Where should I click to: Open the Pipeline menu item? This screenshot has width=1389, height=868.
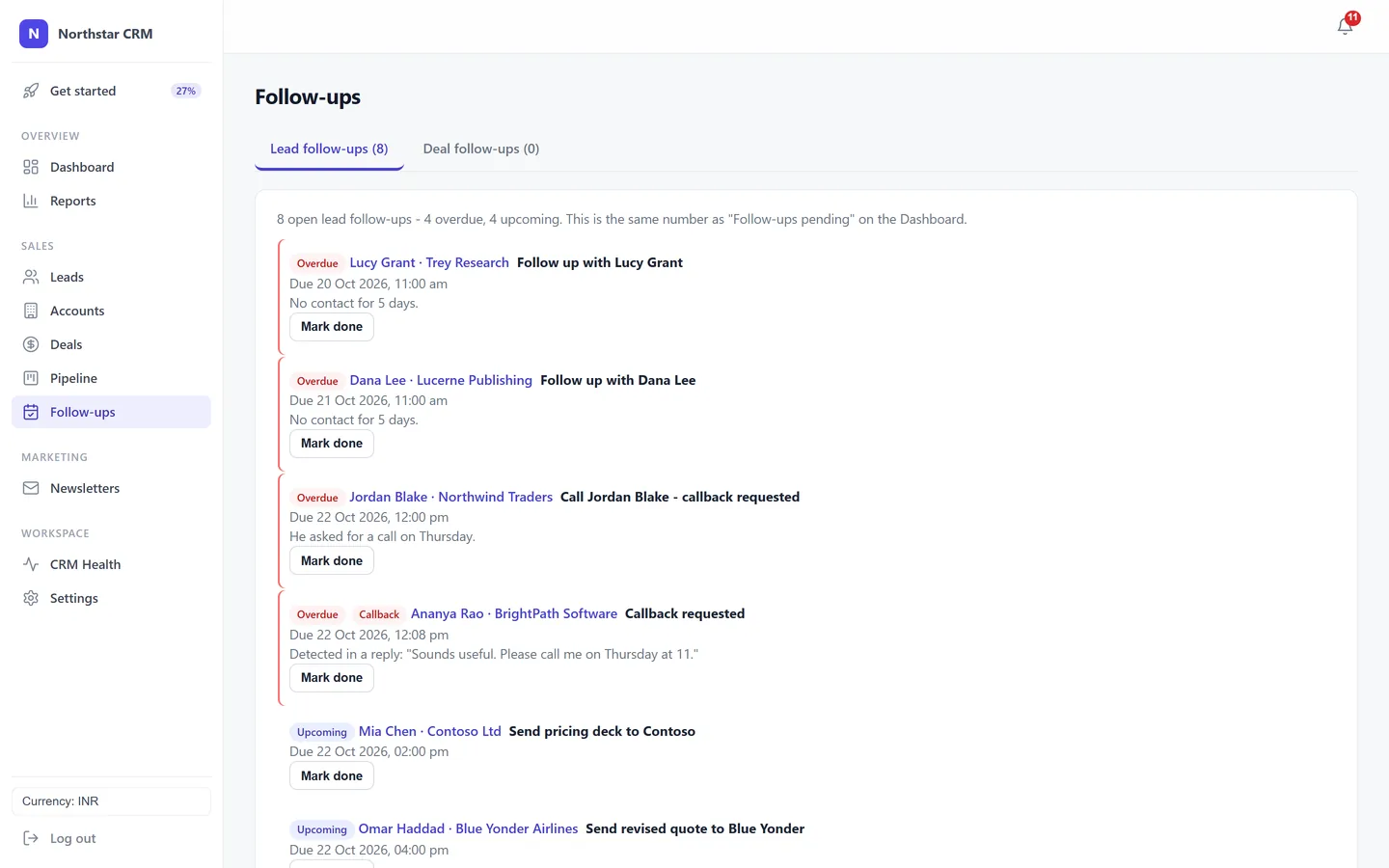point(111,378)
